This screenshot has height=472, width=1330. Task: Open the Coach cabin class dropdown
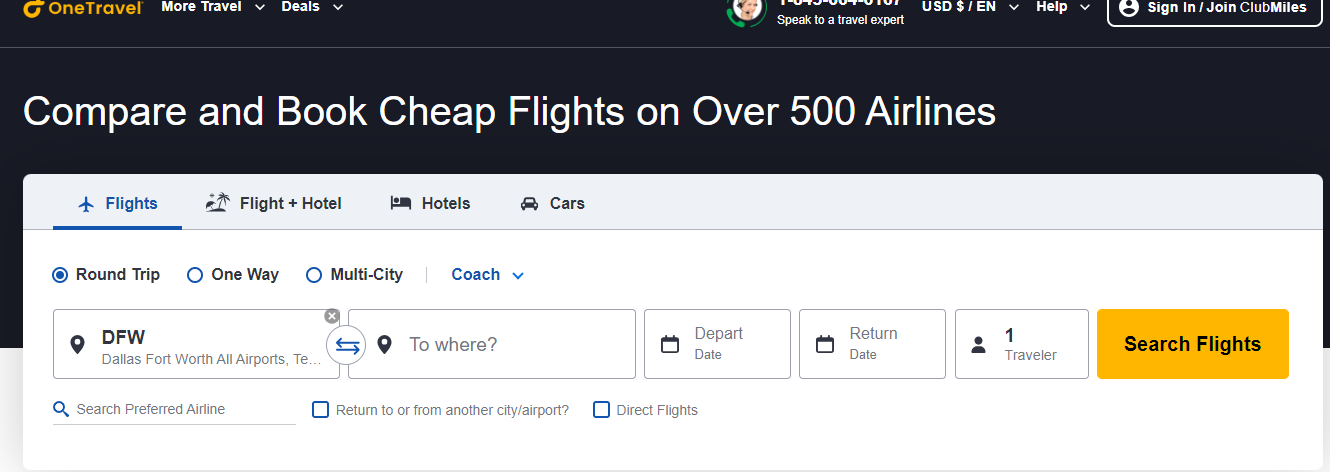(488, 275)
